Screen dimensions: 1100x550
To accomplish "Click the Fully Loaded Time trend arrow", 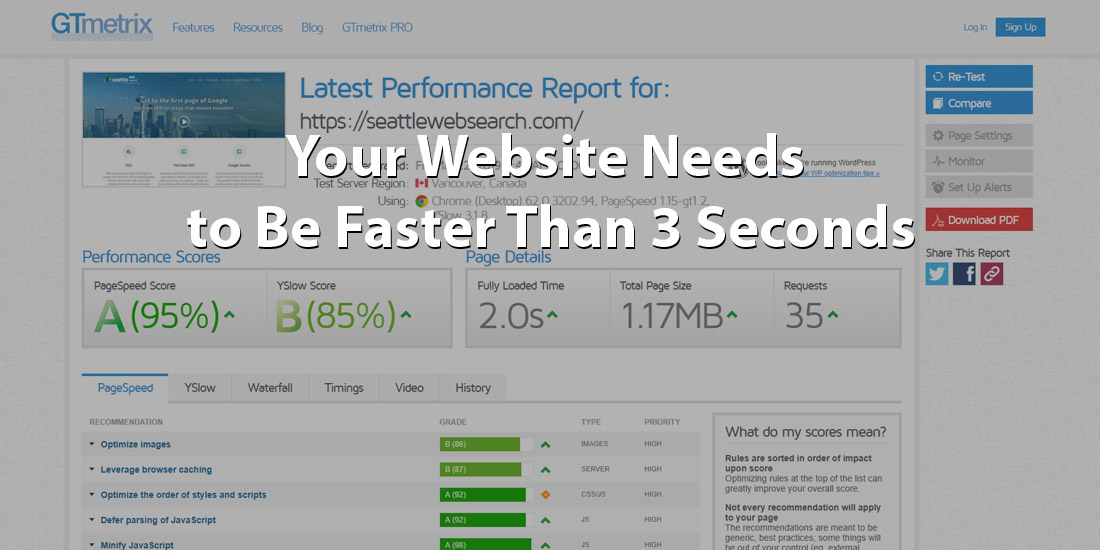I will [552, 314].
